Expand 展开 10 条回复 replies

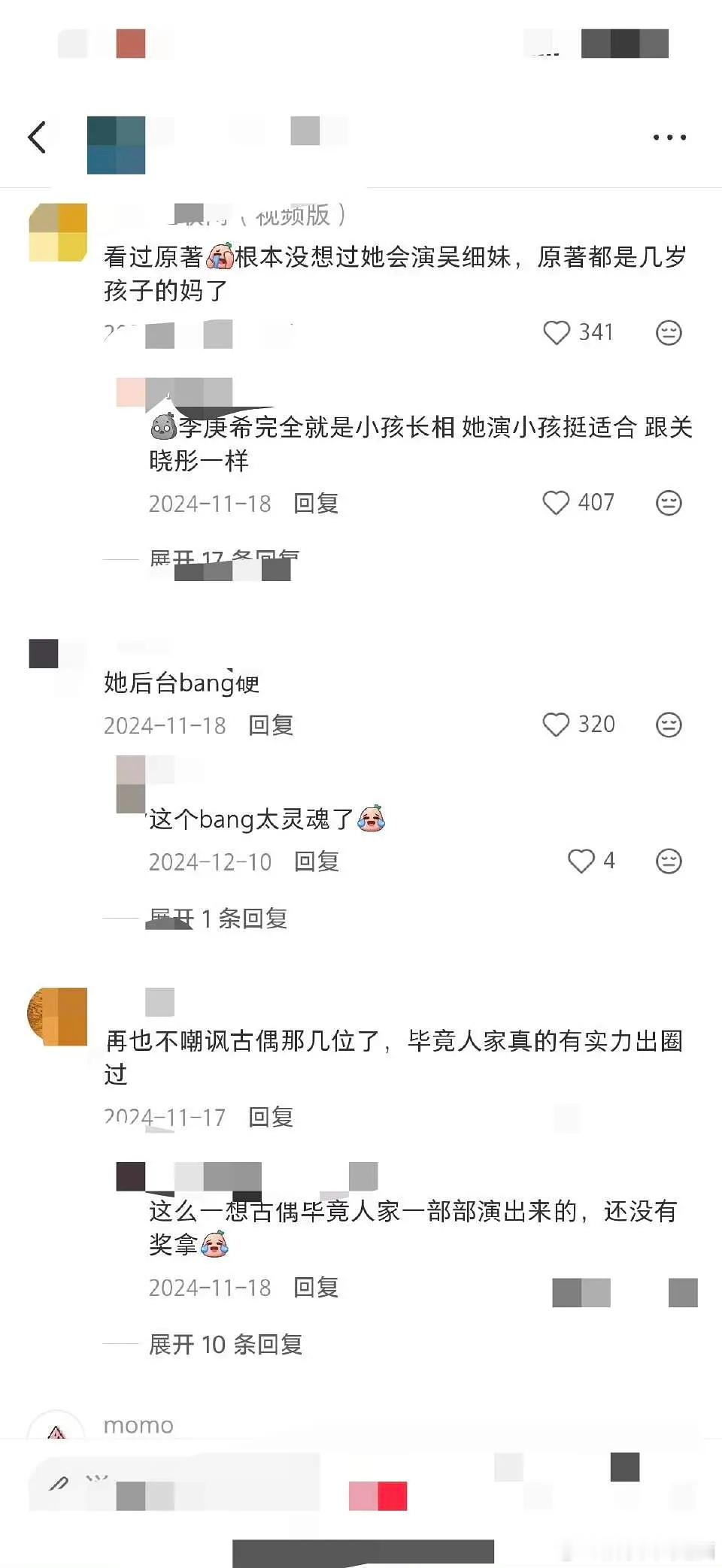click(x=226, y=1344)
